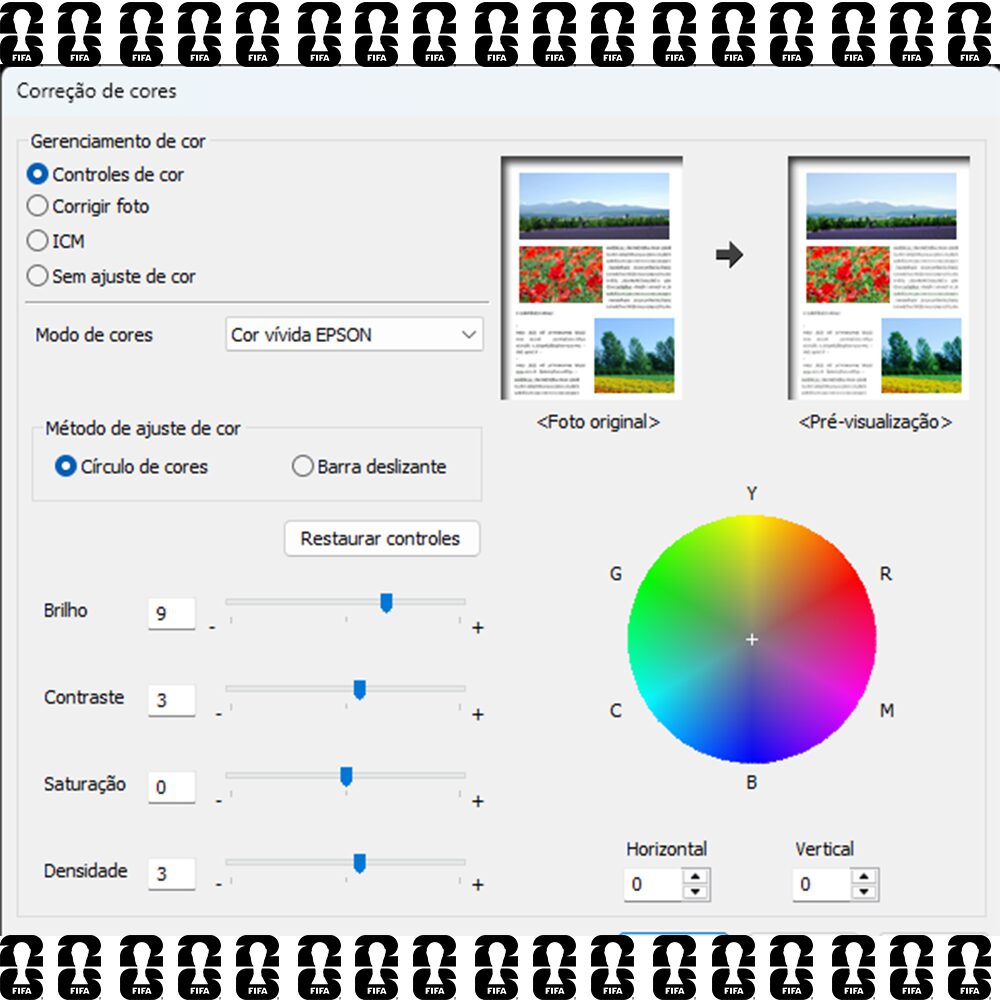
Task: Click the Pré-visualização preview thumbnail
Action: click(879, 278)
